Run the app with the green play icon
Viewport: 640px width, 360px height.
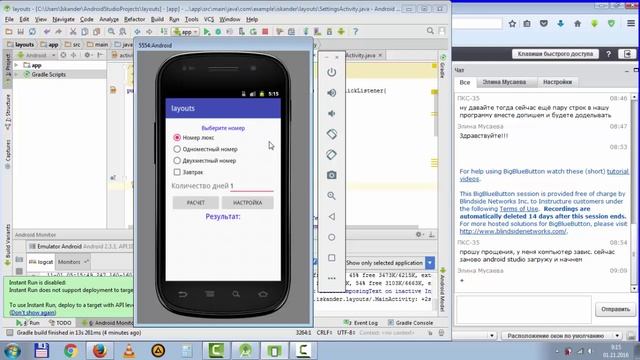(x=207, y=31)
